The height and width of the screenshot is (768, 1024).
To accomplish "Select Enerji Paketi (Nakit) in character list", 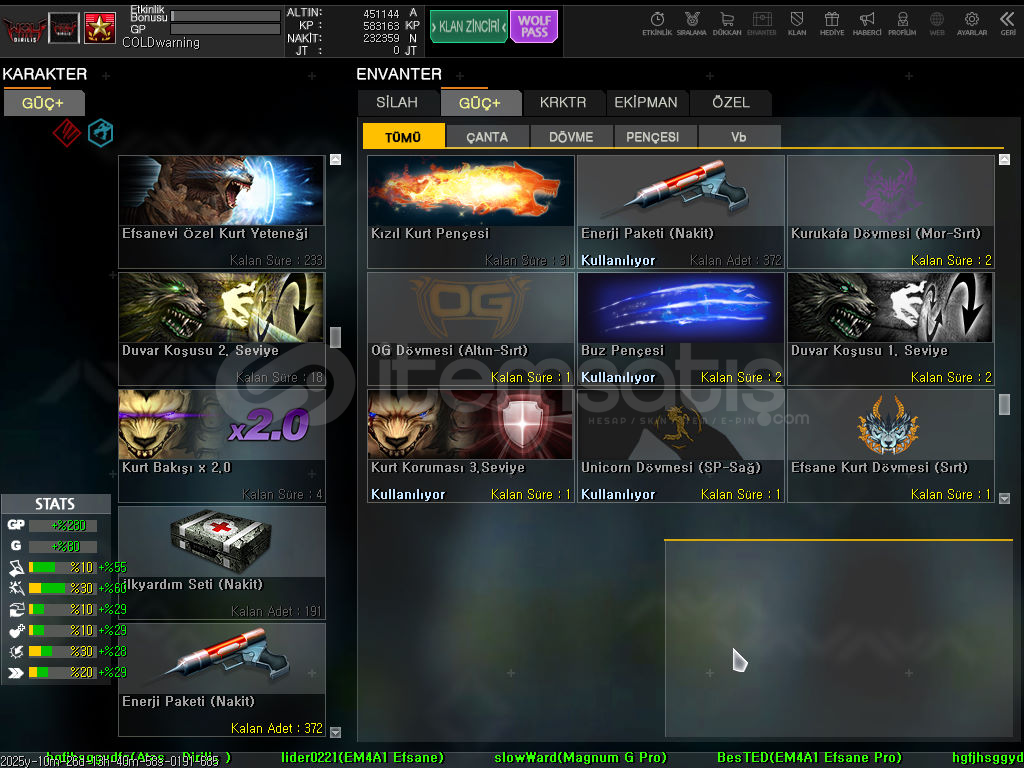I will [x=221, y=679].
